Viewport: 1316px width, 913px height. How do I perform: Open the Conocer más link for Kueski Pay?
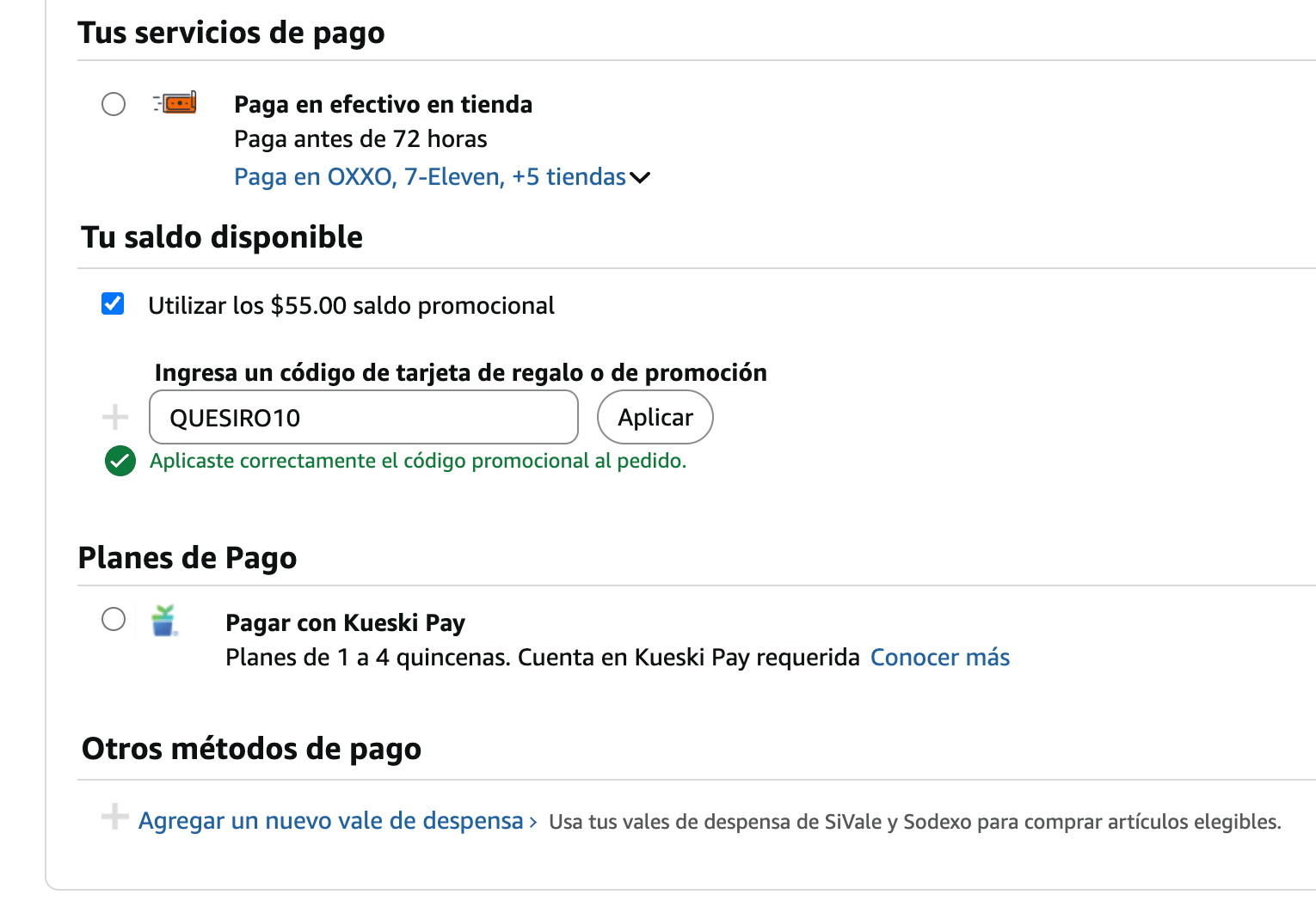click(940, 658)
